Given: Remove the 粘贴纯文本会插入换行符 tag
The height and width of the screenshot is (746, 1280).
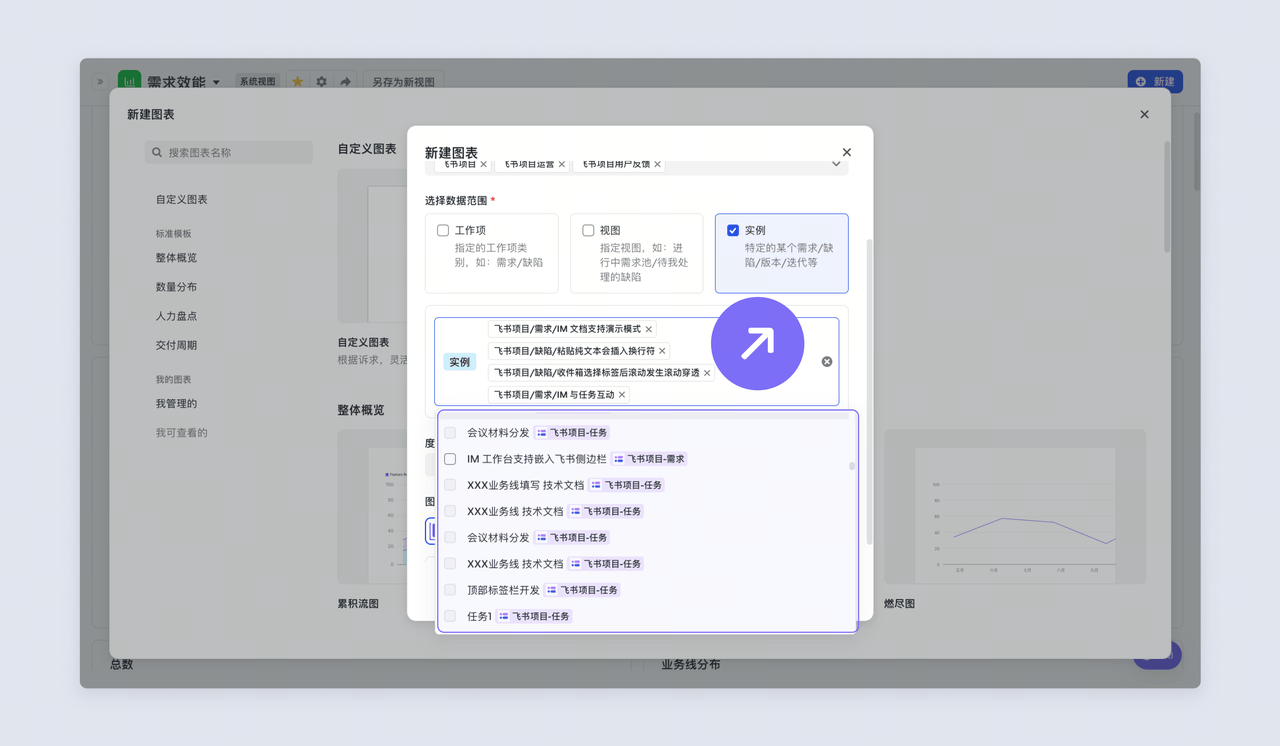Looking at the screenshot, I should click(662, 351).
